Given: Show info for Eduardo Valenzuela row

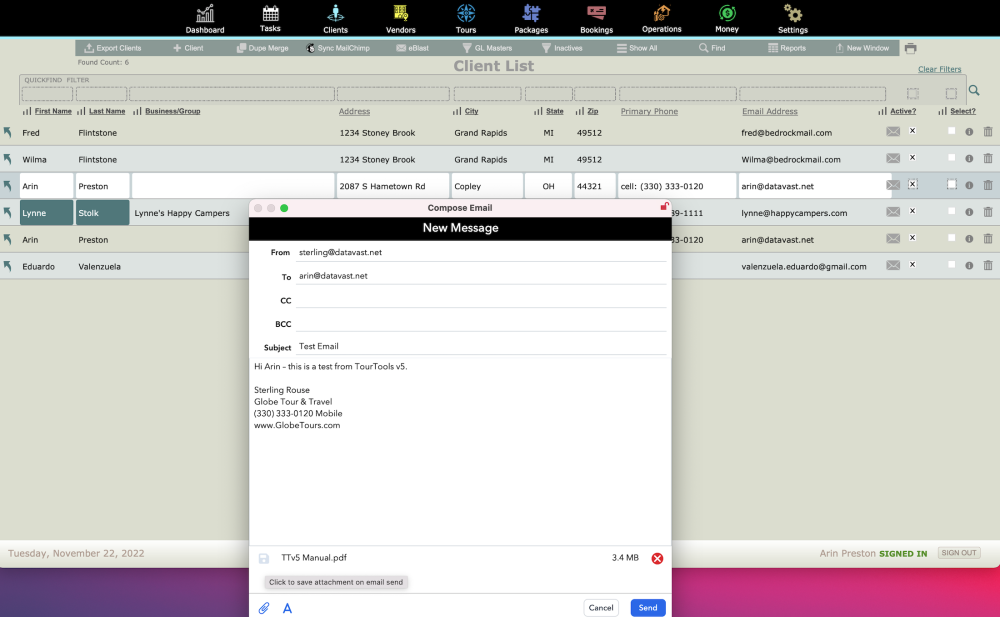Looking at the screenshot, I should (x=969, y=265).
